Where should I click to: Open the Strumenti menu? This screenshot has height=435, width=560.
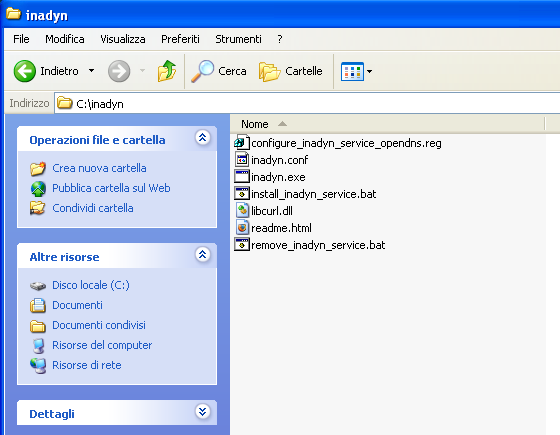(x=238, y=39)
